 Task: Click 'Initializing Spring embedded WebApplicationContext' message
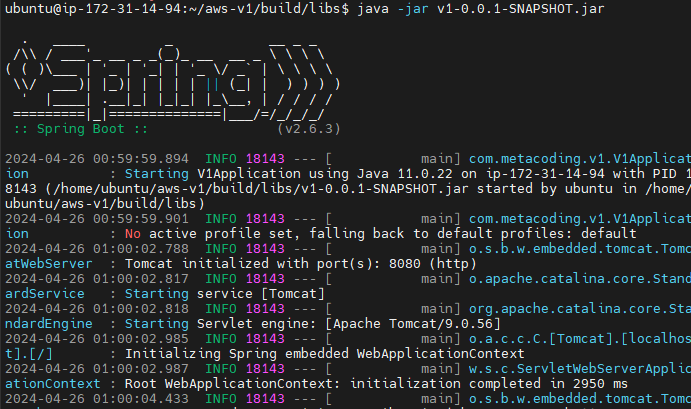(x=324, y=353)
